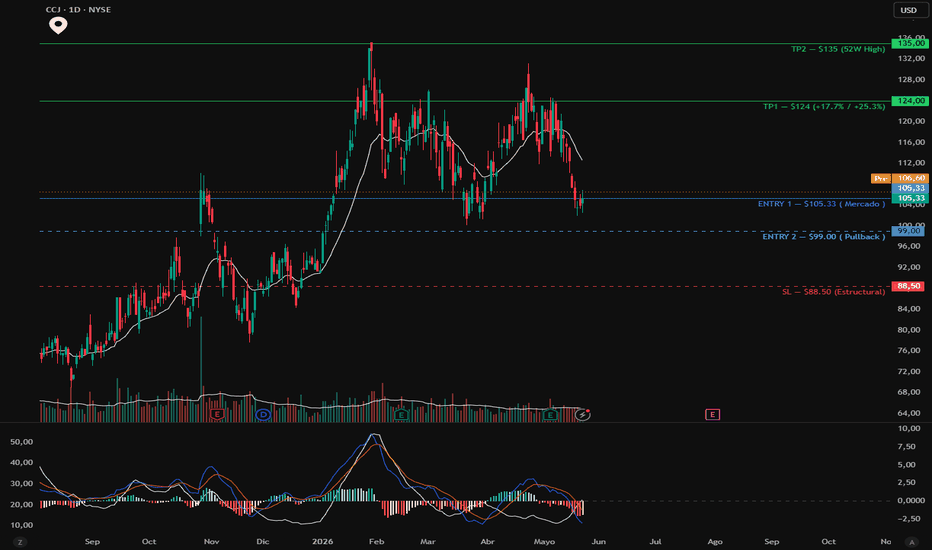Select the red 88,50 price label
The height and width of the screenshot is (550, 932).
click(x=908, y=287)
